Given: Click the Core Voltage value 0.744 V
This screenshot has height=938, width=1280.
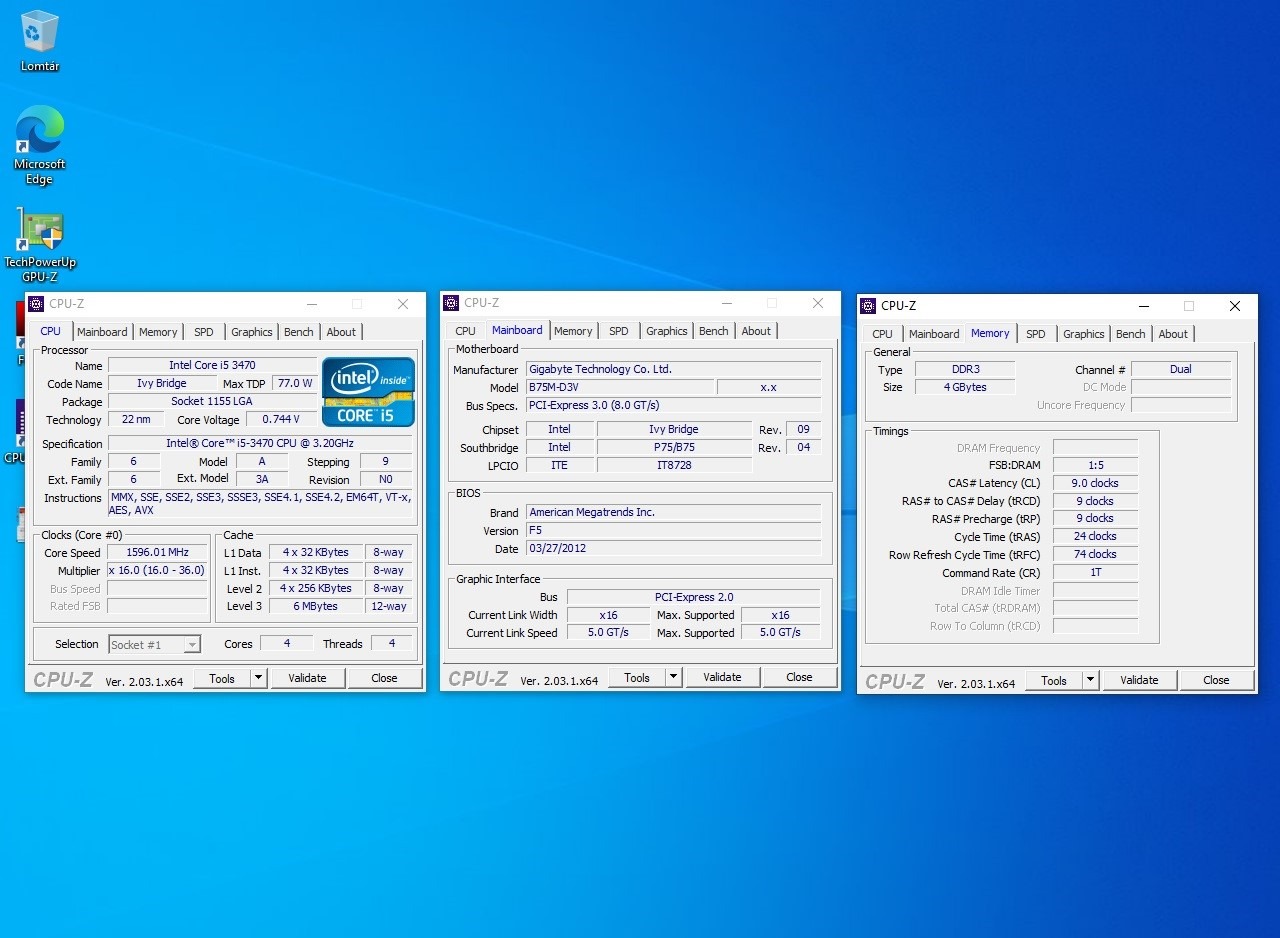Looking at the screenshot, I should point(282,420).
